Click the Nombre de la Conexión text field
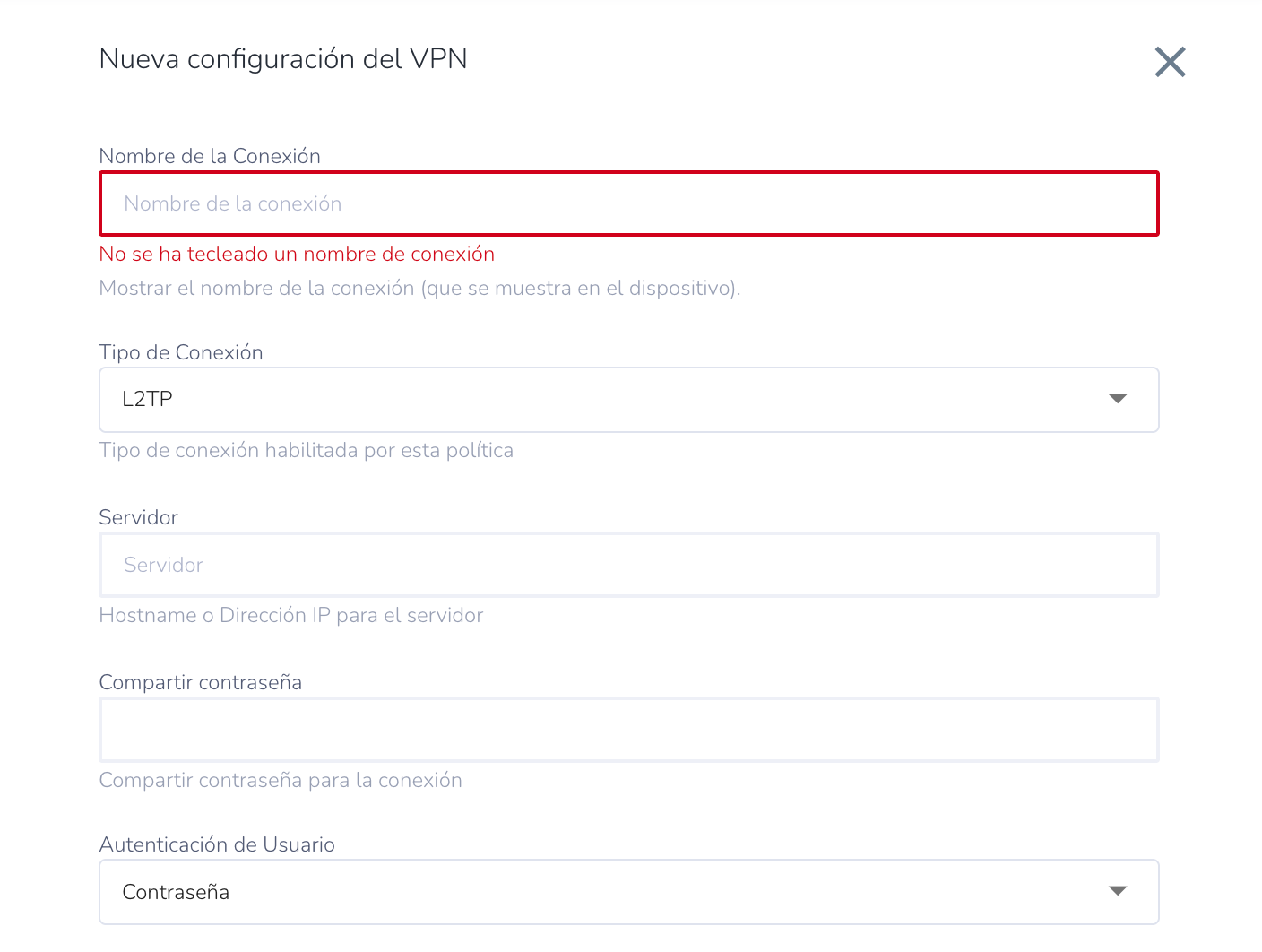The width and height of the screenshot is (1262, 952). 628,203
